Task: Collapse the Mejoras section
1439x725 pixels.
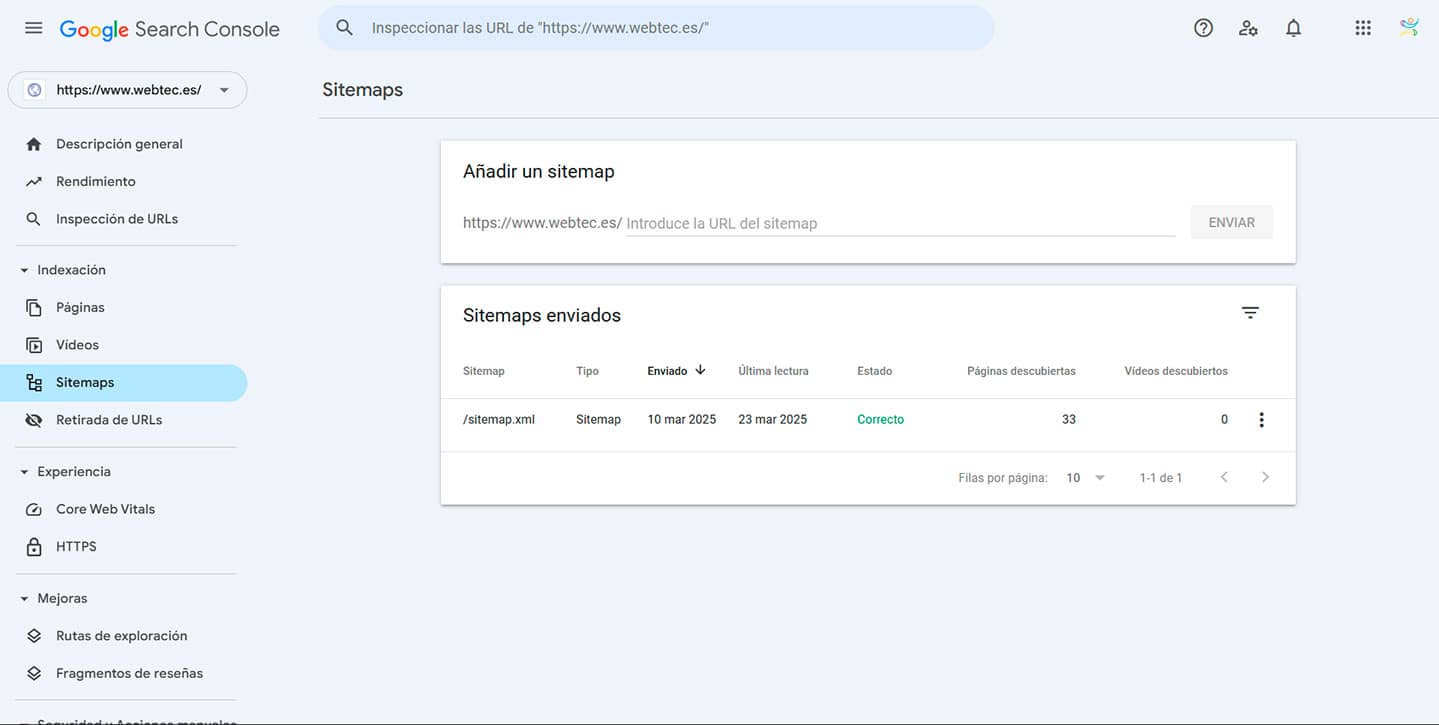Action: point(24,599)
